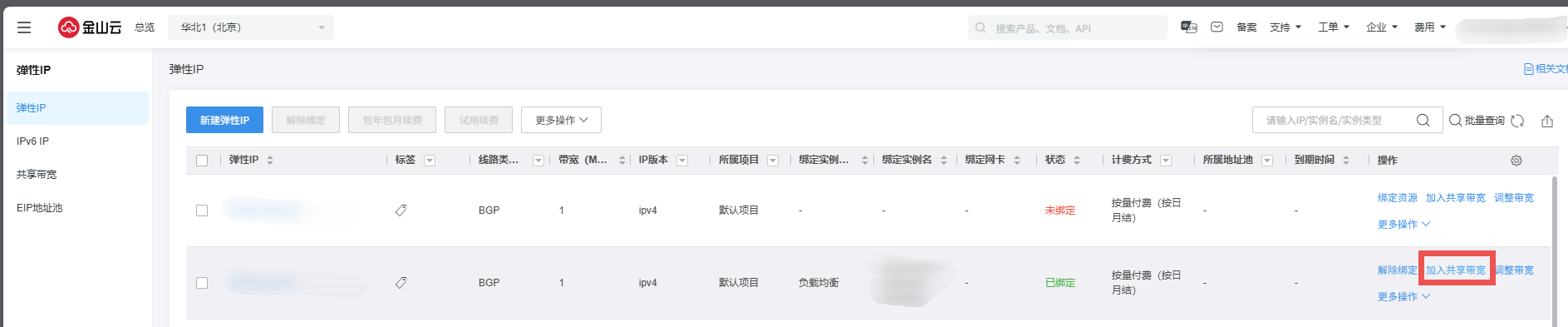The image size is (1568, 327).
Task: Sort by 带宽 column
Action: tap(622, 161)
